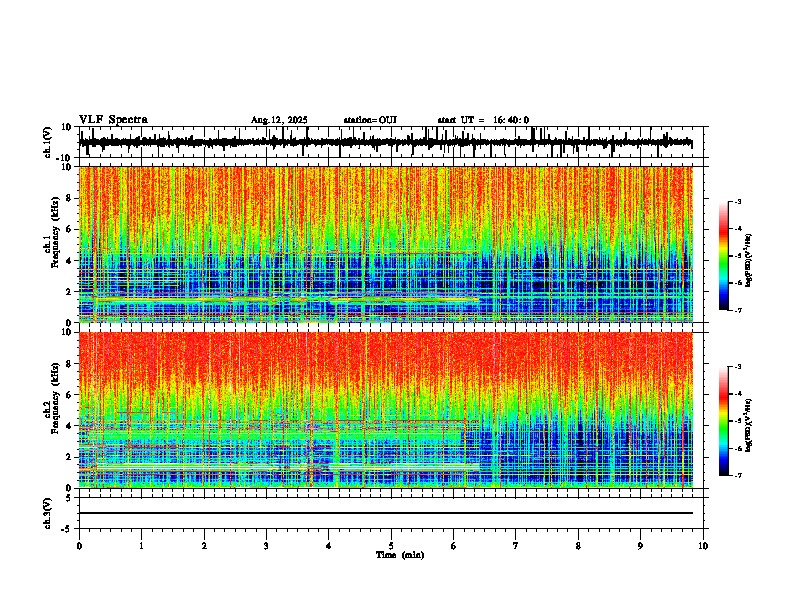Click the time axis tick label "5"
This screenshot has height=612, width=792.
point(391,546)
